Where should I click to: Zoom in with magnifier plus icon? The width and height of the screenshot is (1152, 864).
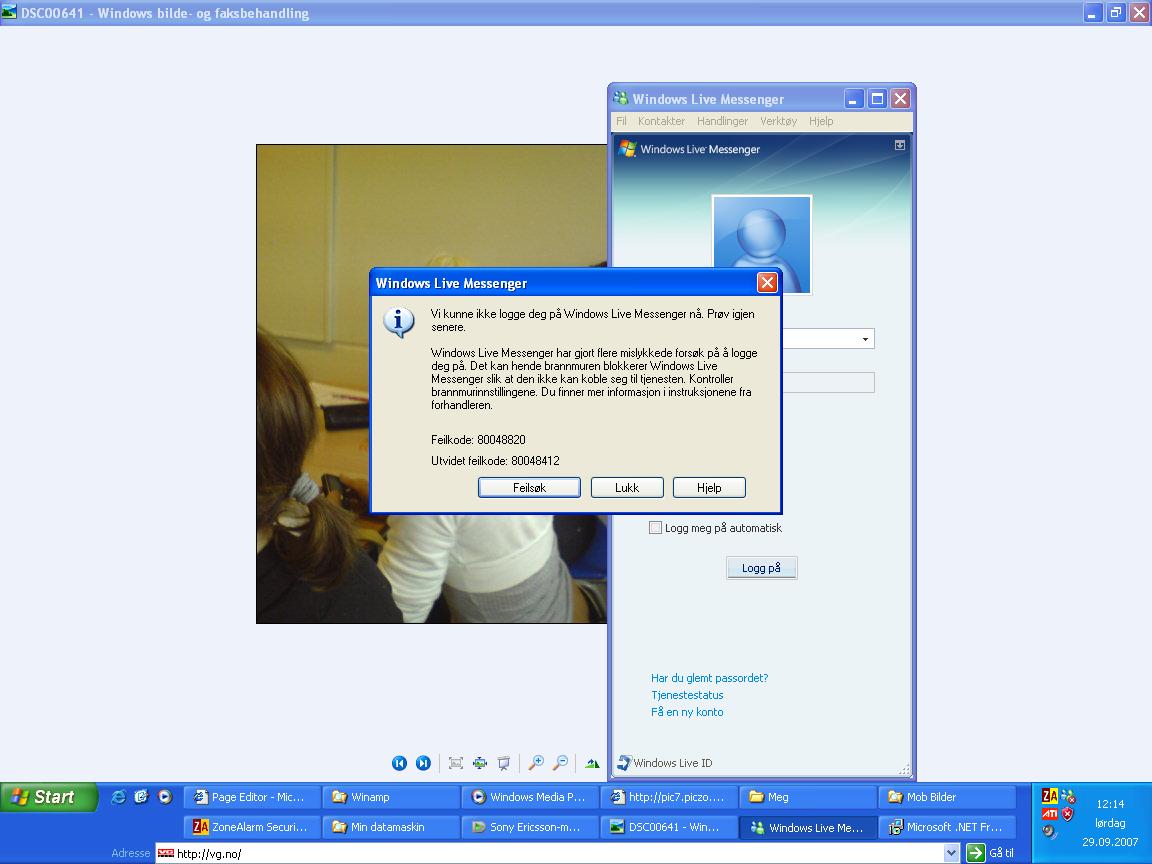pyautogui.click(x=536, y=763)
